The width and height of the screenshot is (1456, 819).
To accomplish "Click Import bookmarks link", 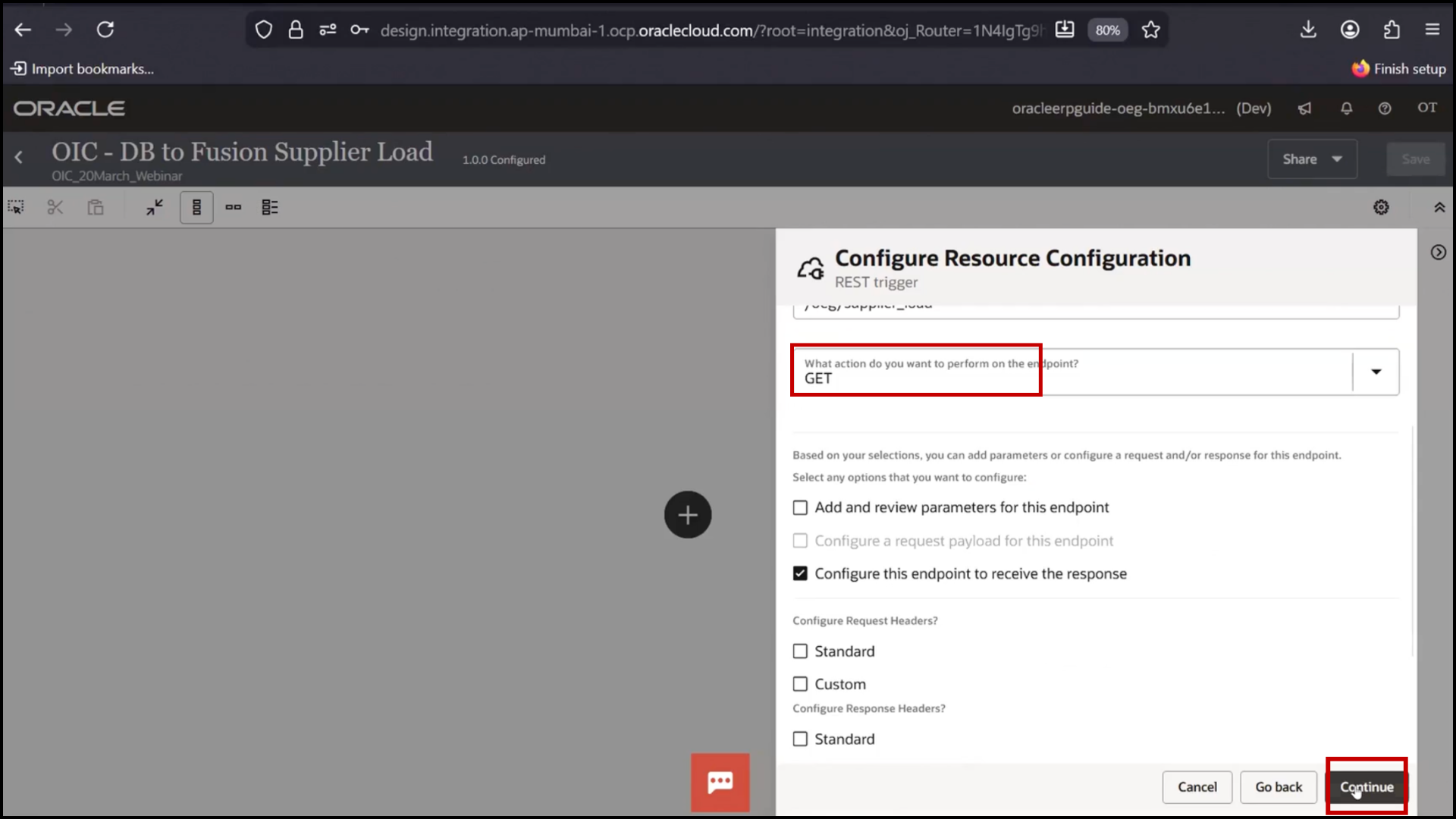I will point(82,69).
